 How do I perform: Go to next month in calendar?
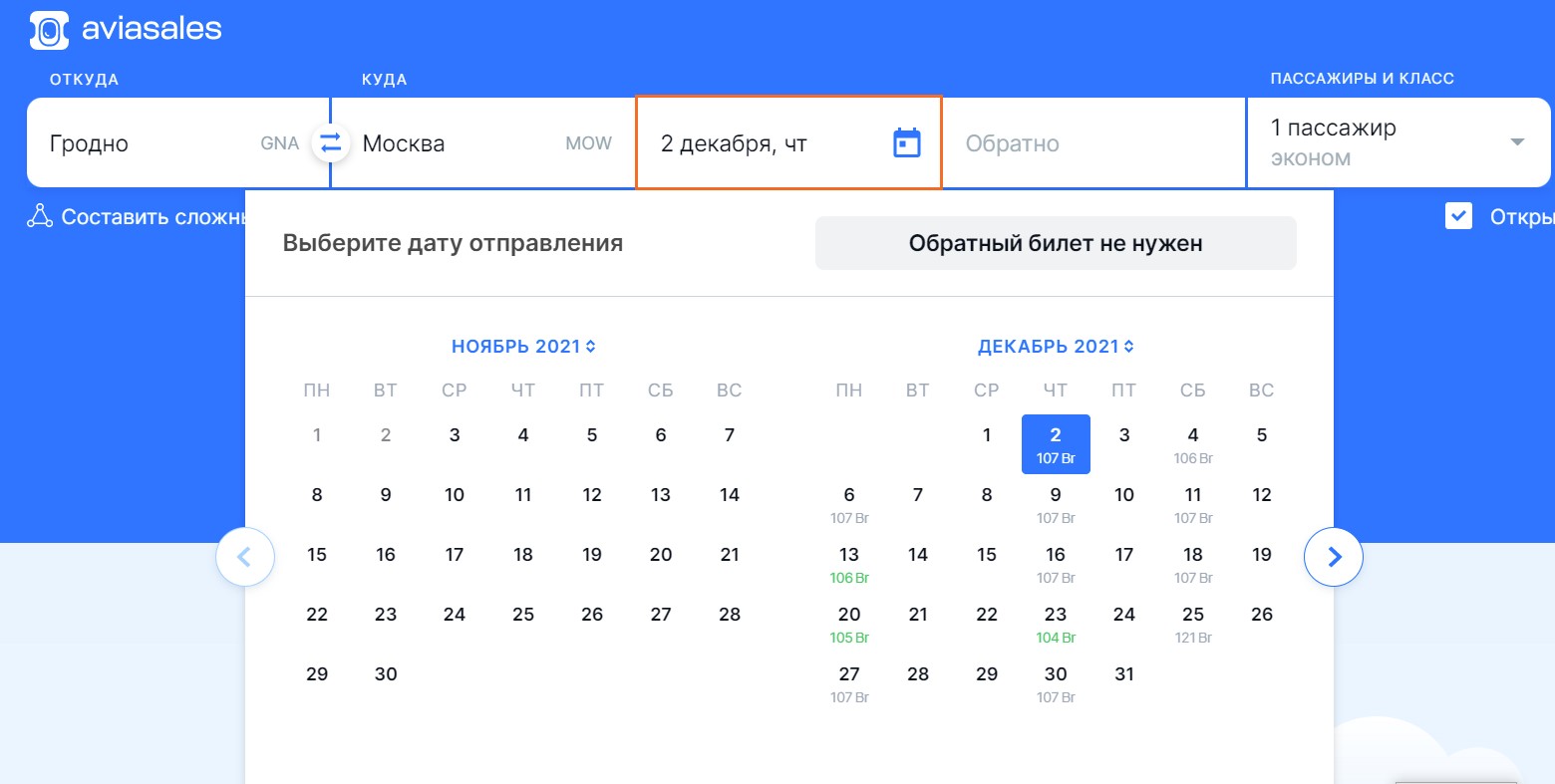(1334, 557)
